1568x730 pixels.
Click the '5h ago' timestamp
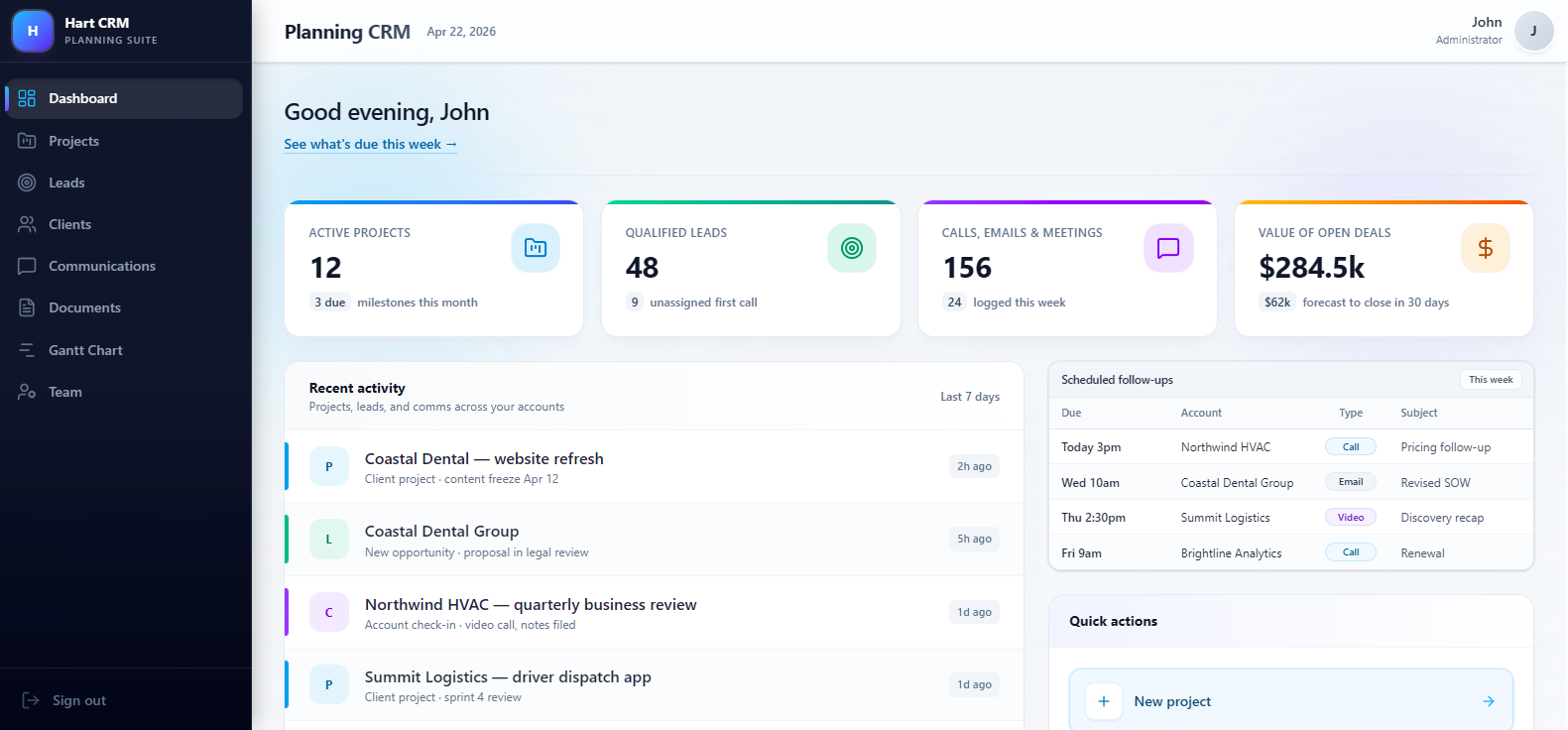(x=974, y=539)
